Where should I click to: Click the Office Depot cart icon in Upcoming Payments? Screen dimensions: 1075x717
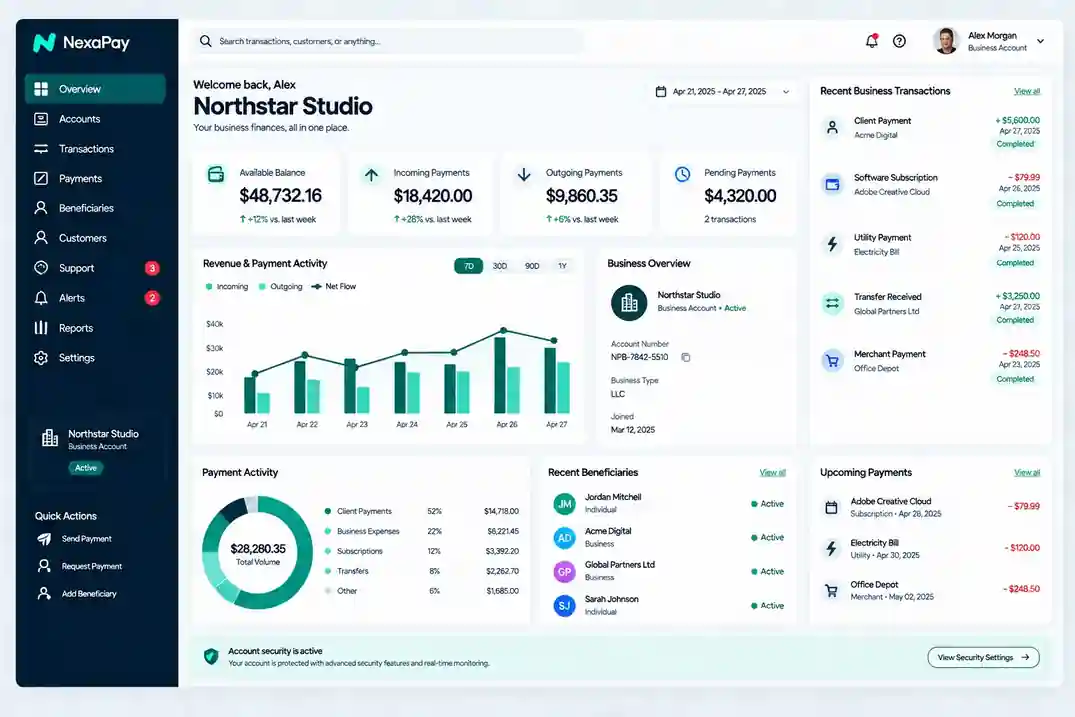click(831, 590)
